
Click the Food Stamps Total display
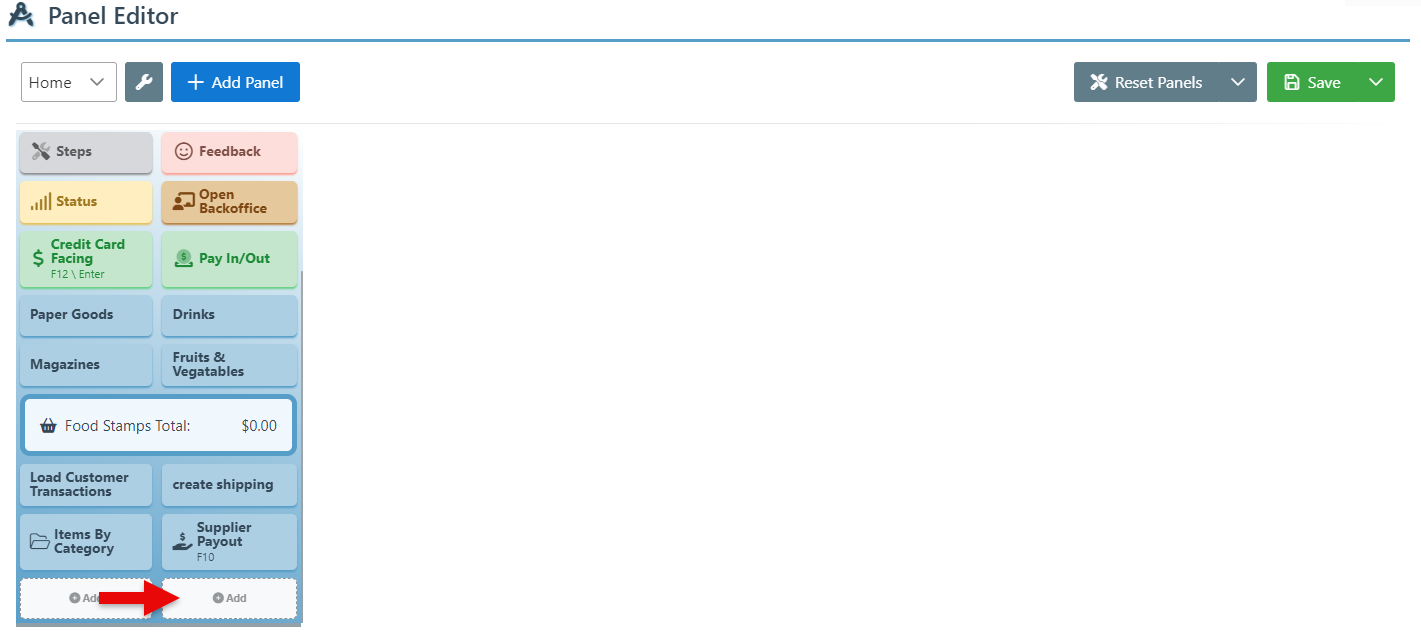pyautogui.click(x=159, y=426)
